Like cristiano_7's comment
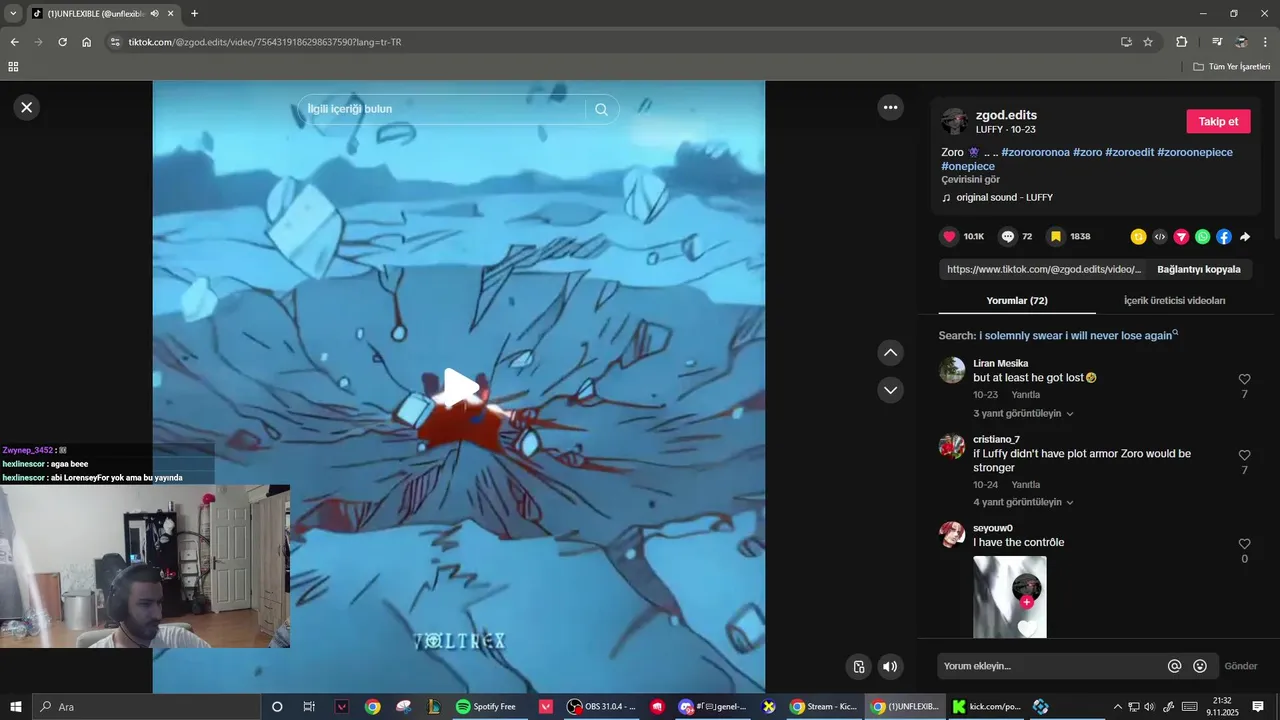The image size is (1280, 720). tap(1244, 455)
